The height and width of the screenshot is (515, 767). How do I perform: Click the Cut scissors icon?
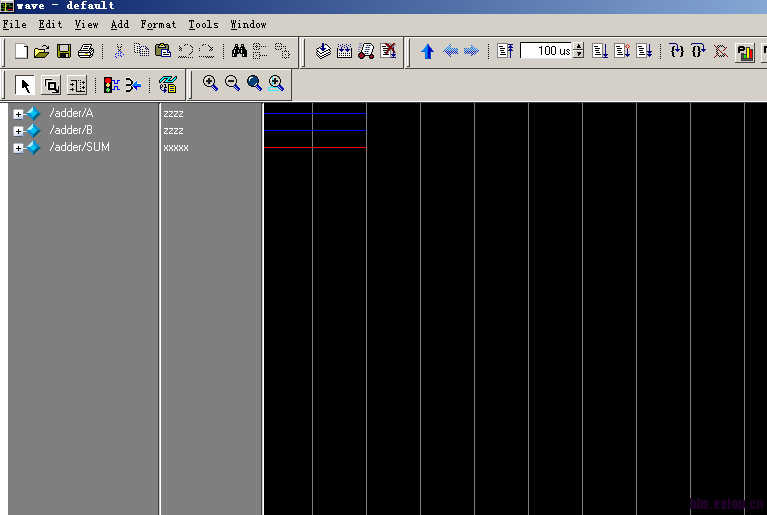119,51
